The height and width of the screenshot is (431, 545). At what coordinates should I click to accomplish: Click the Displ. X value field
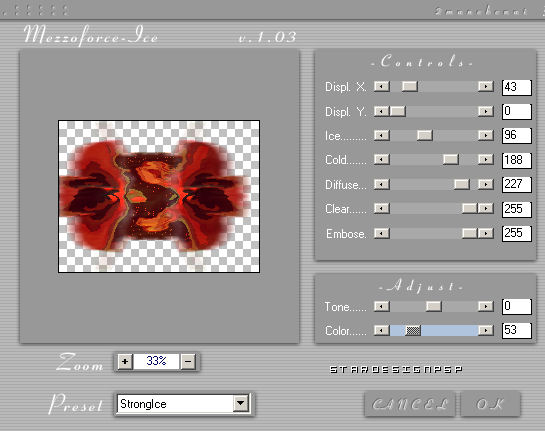point(516,87)
